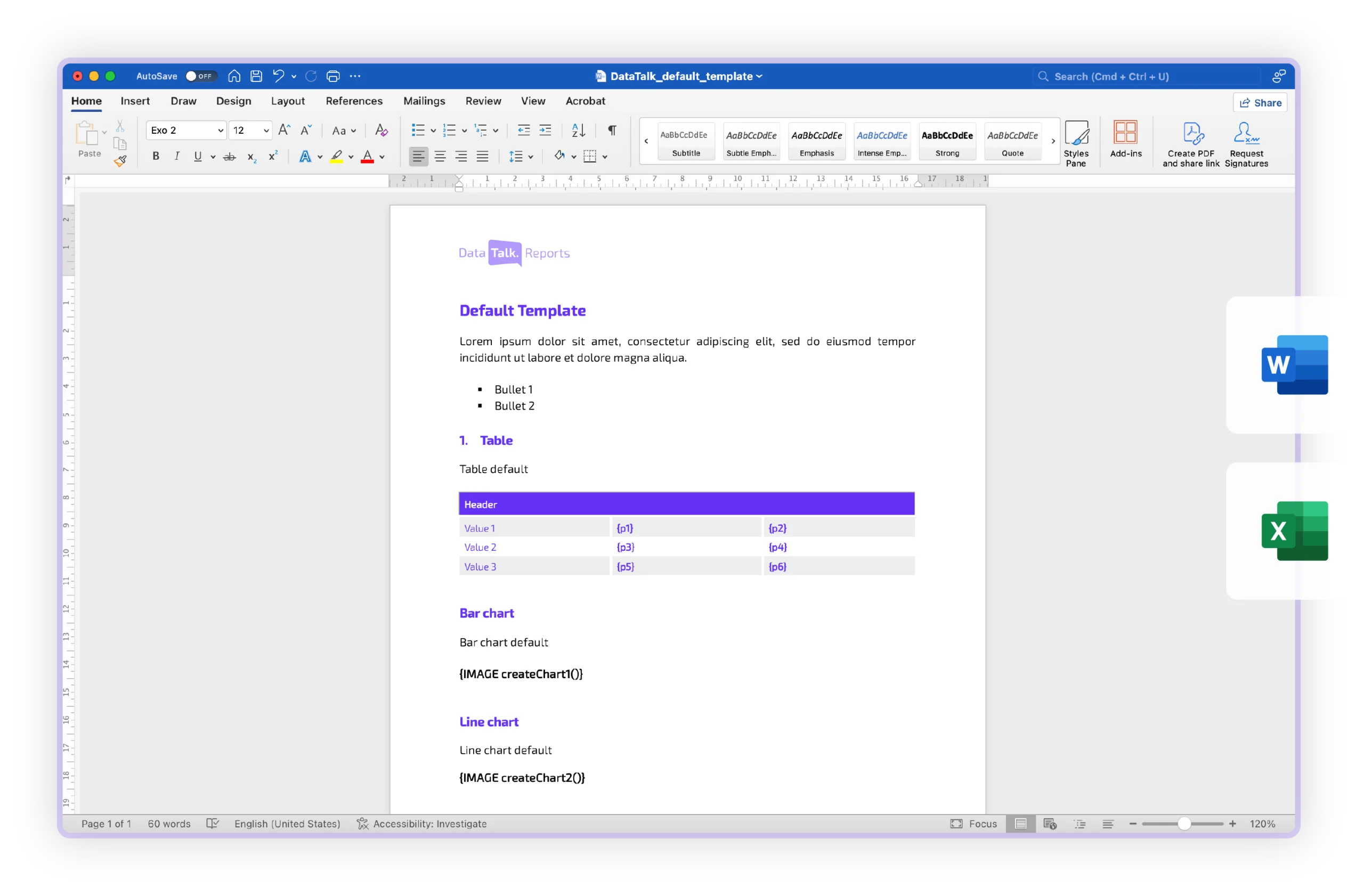Open the Insert ribbon tab
The width and height of the screenshot is (1364, 896).
135,101
